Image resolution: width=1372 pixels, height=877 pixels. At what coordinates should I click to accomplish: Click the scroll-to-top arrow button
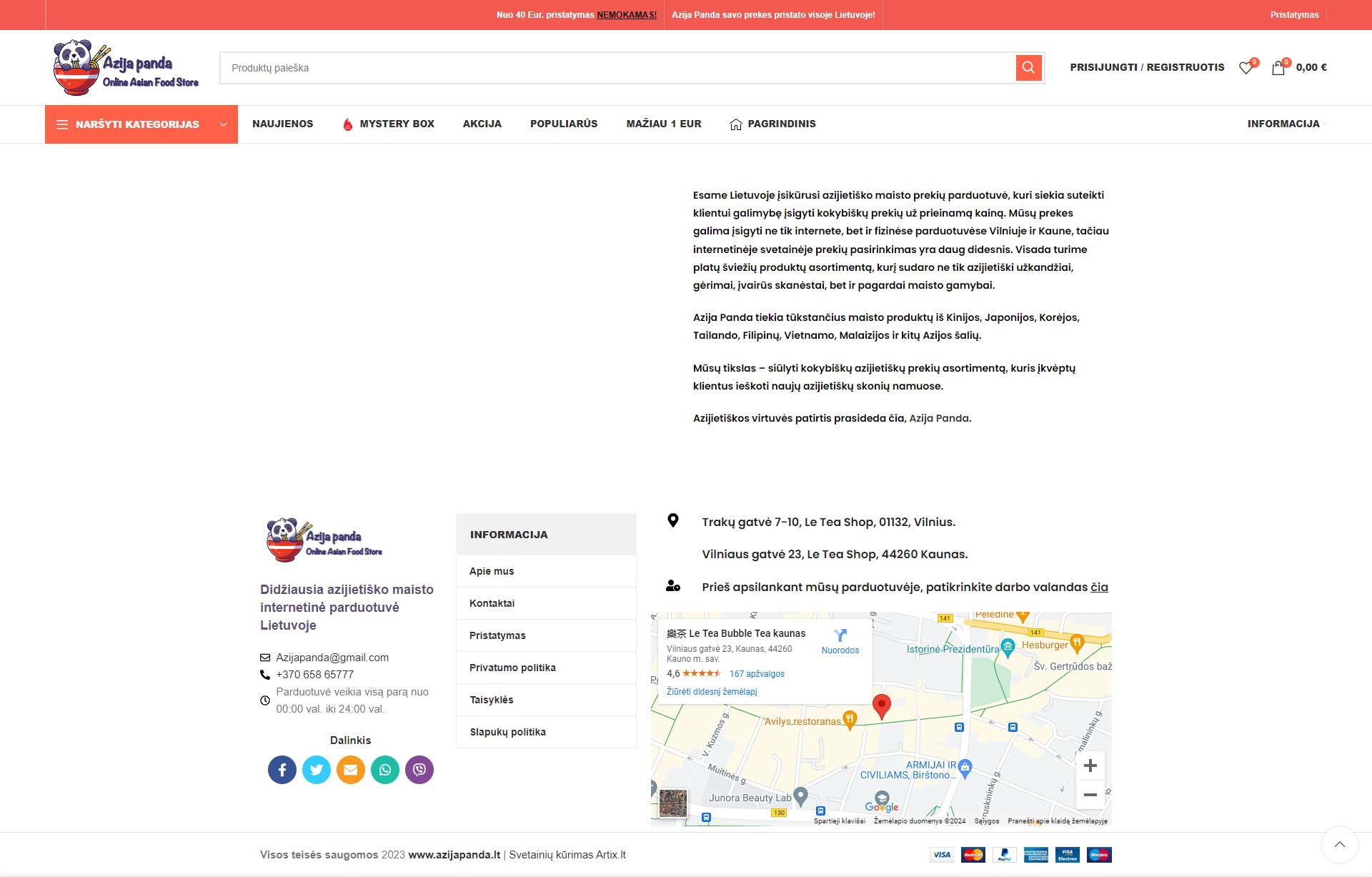[x=1340, y=844]
